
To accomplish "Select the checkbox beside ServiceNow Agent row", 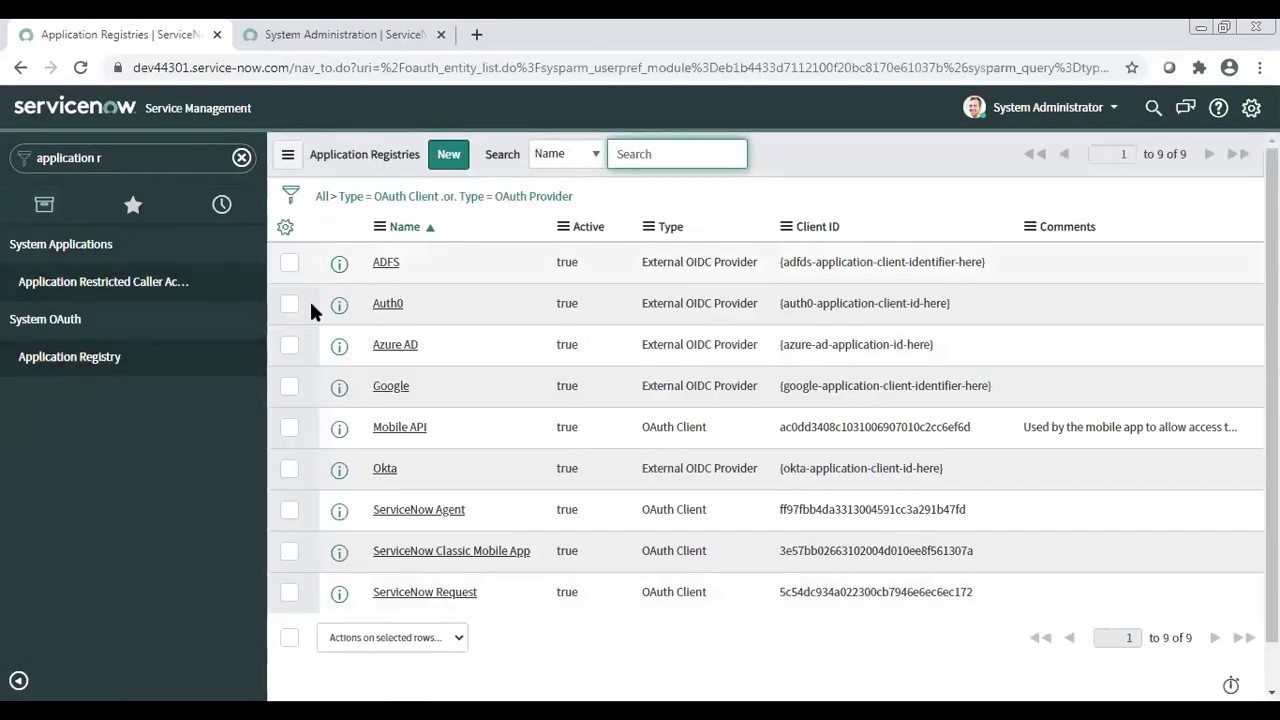I will (x=289, y=510).
